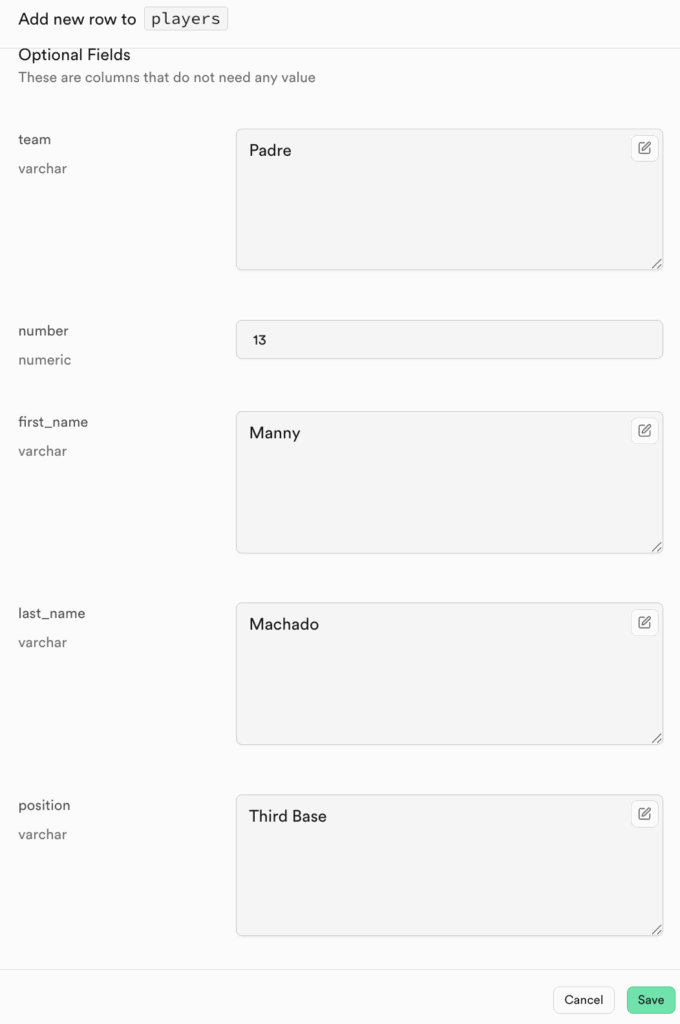This screenshot has height=1024, width=680.
Task: Click resize handle of position textarea
Action: click(x=656, y=929)
